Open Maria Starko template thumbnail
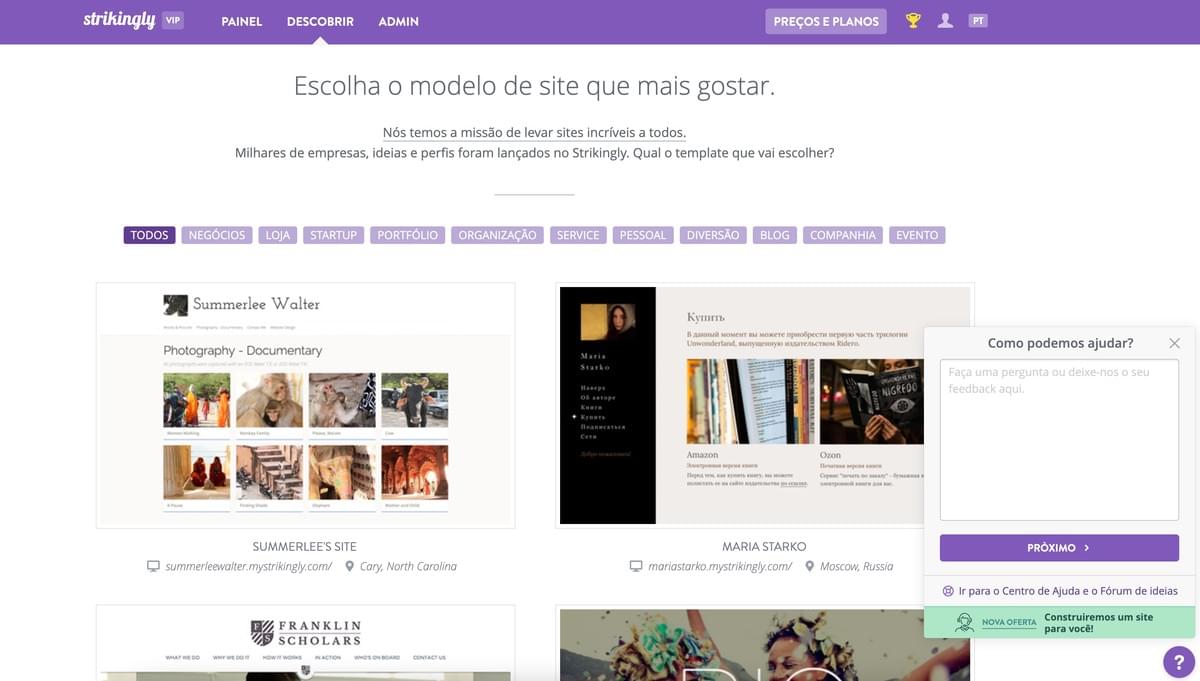Screen dimensions: 1200x681 click(765, 405)
